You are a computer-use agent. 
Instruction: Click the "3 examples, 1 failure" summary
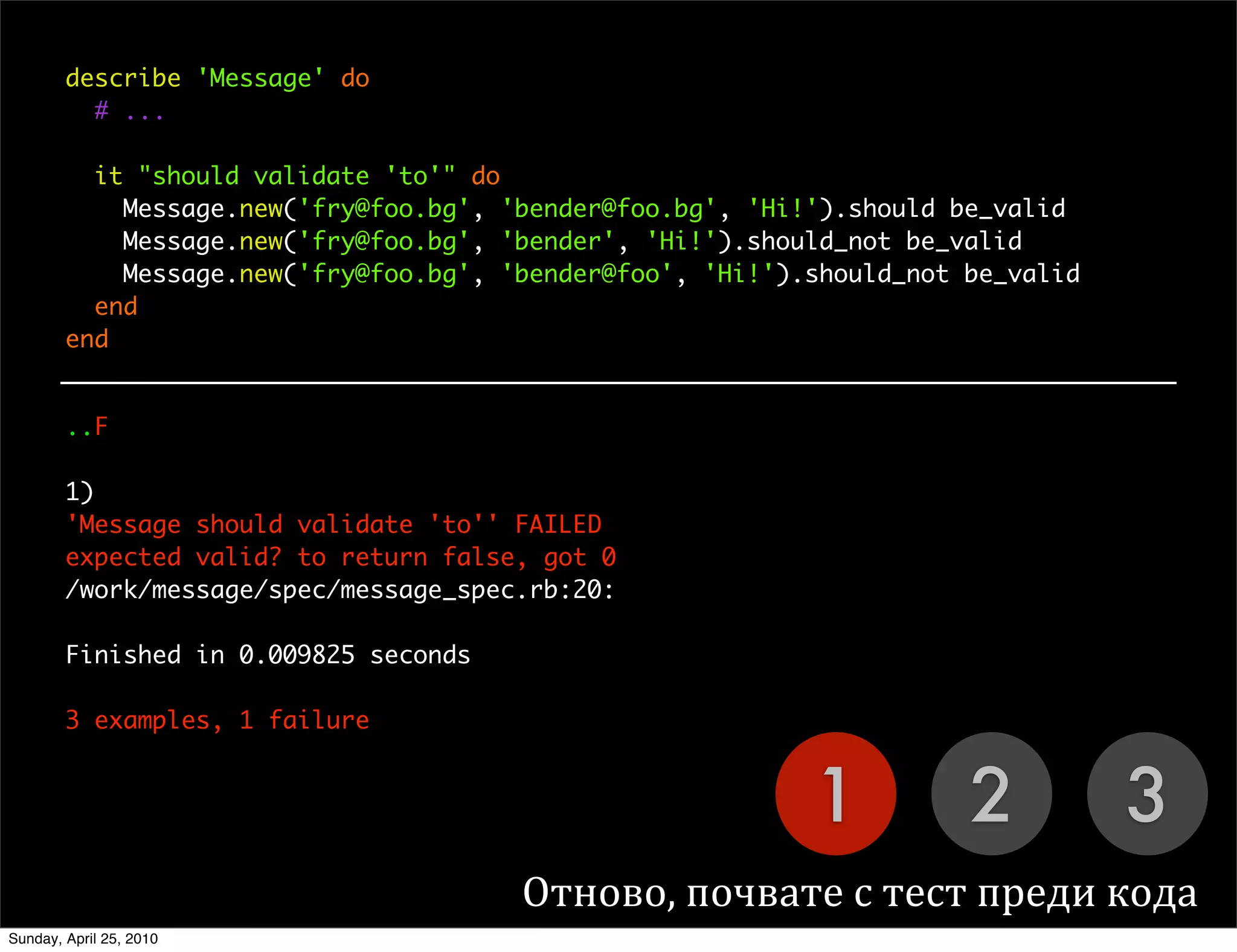pos(217,720)
